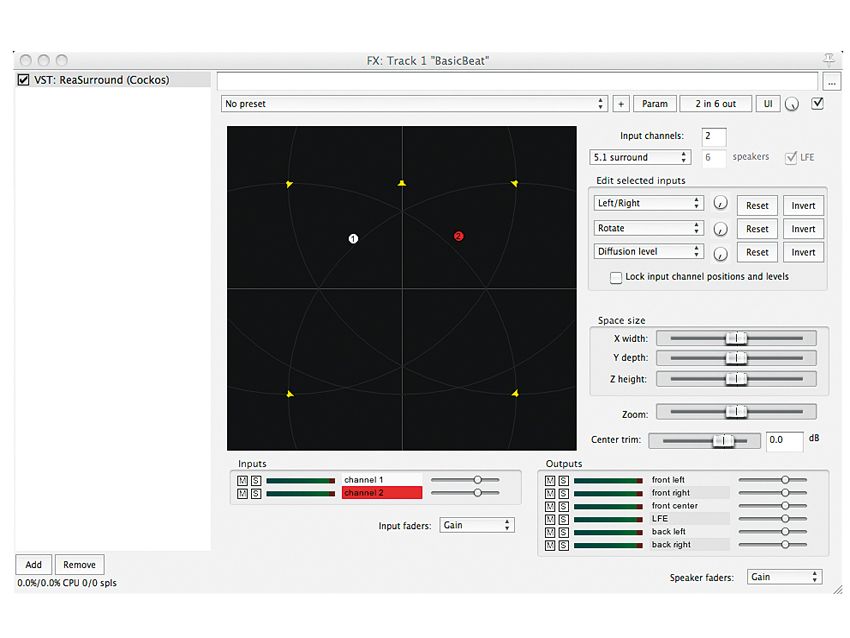The image size is (850, 638).
Task: Open the Rotate parameter dropdown
Action: tap(648, 228)
